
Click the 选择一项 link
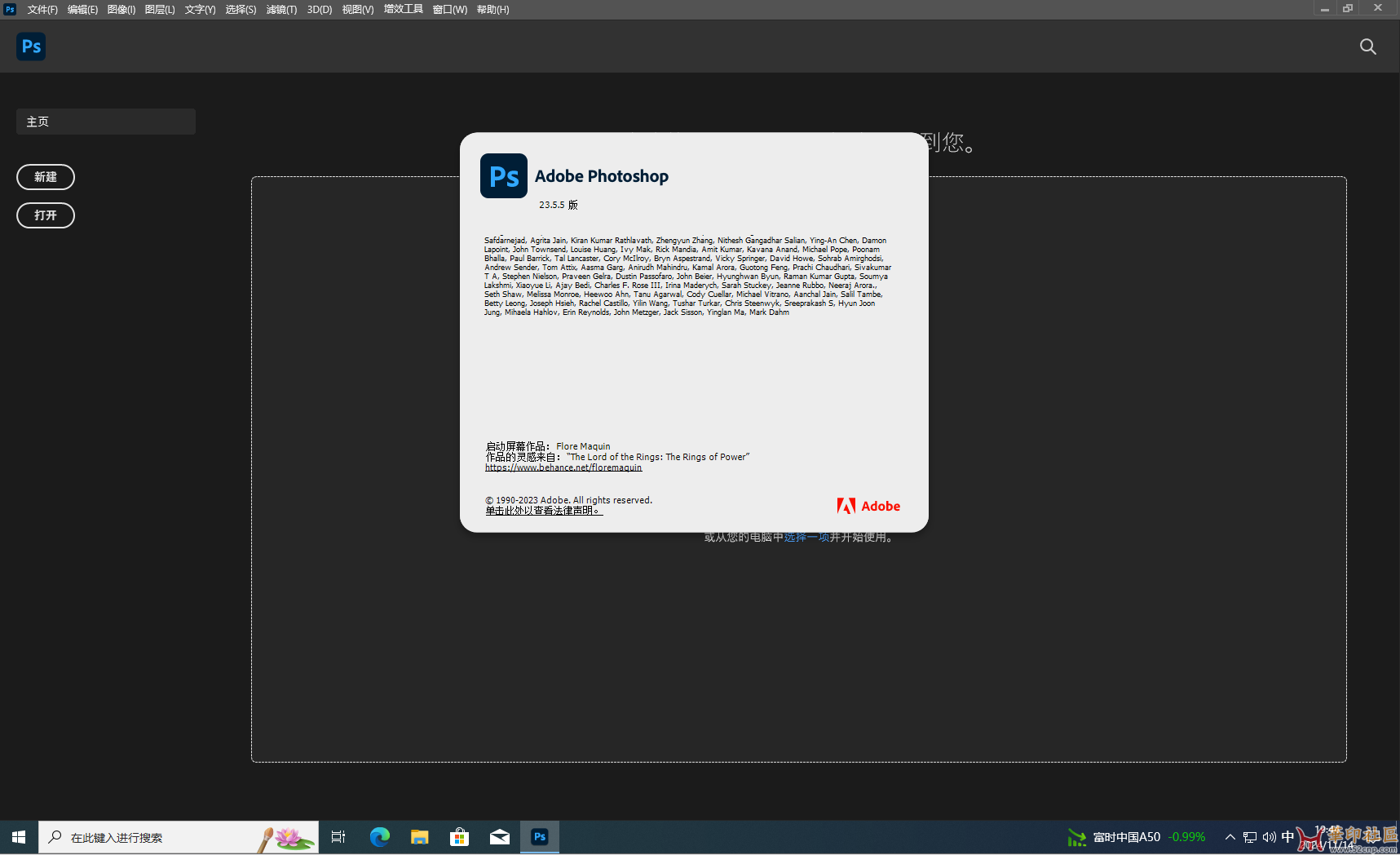tap(806, 537)
